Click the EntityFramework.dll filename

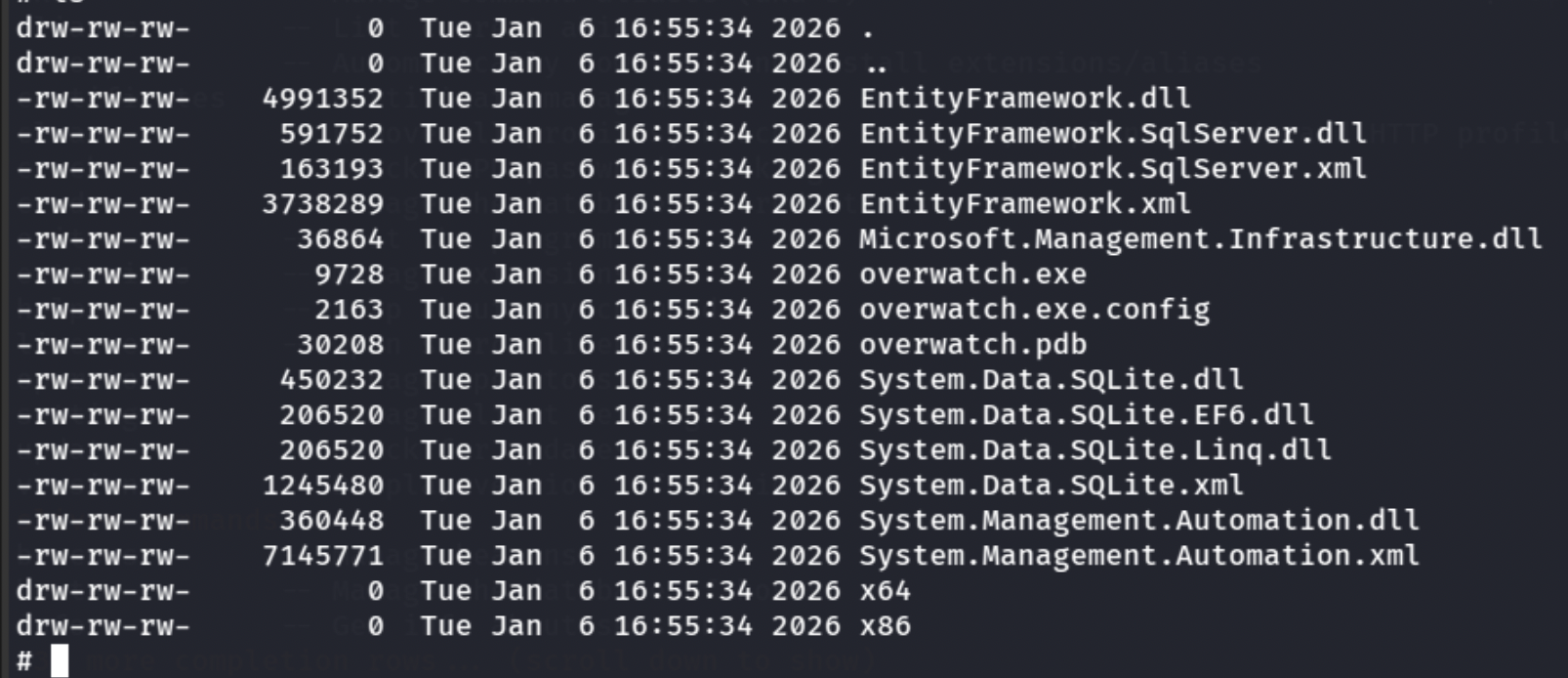(x=1025, y=99)
